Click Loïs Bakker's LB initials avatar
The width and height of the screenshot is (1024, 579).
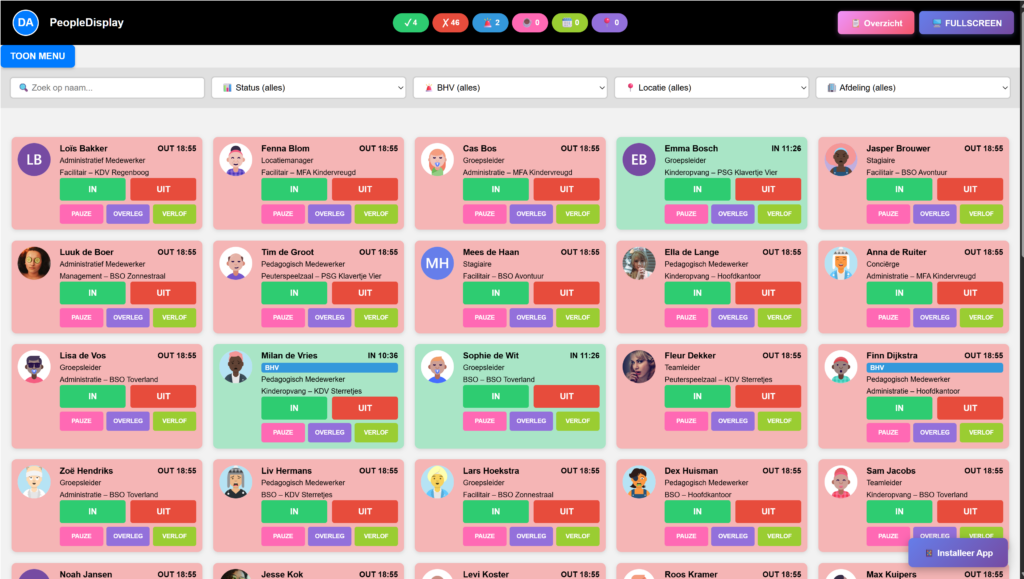click(34, 159)
